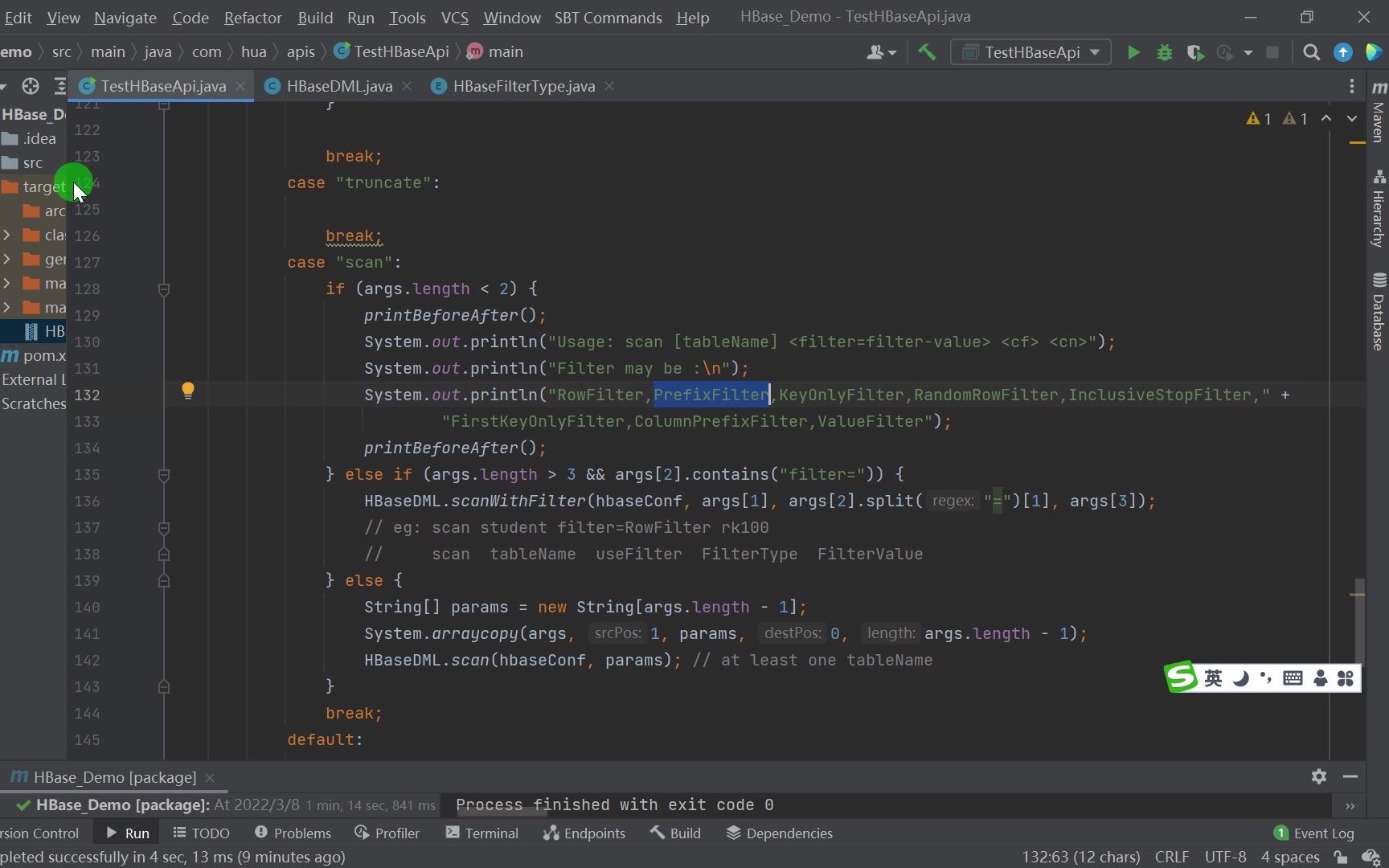Viewport: 1389px width, 868px height.
Task: Open the Build menu
Action: pos(315,17)
